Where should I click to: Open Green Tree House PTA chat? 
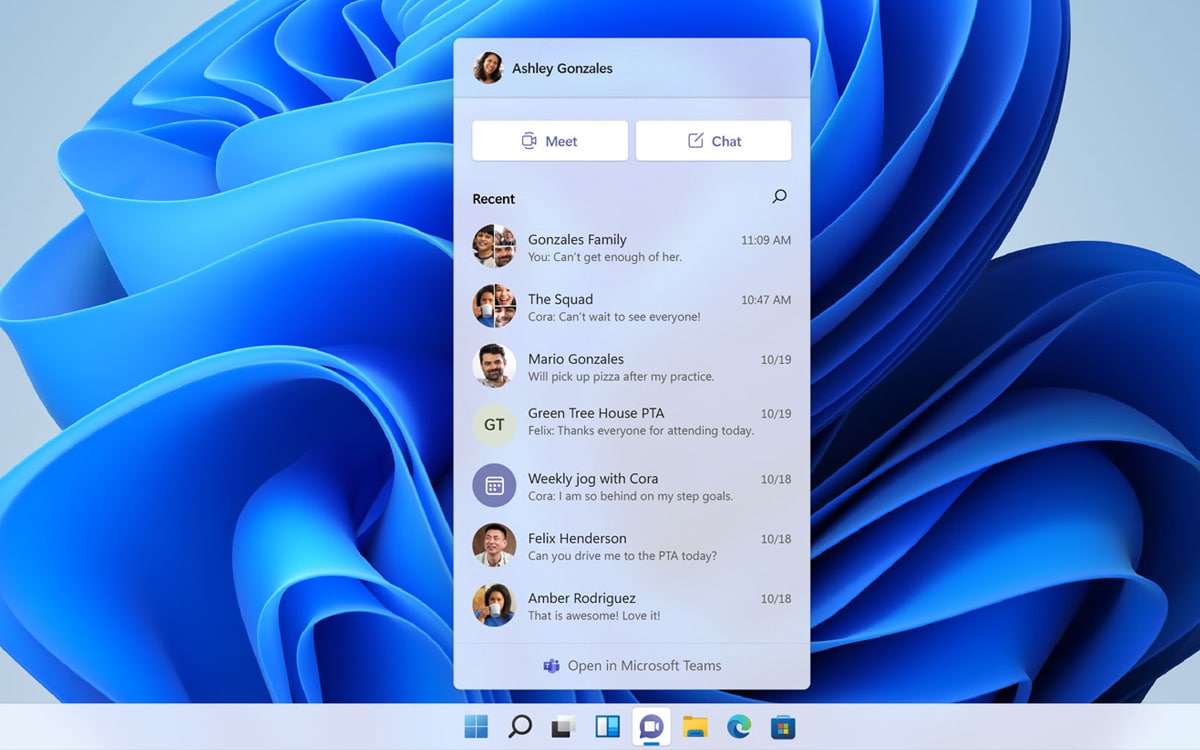point(631,421)
